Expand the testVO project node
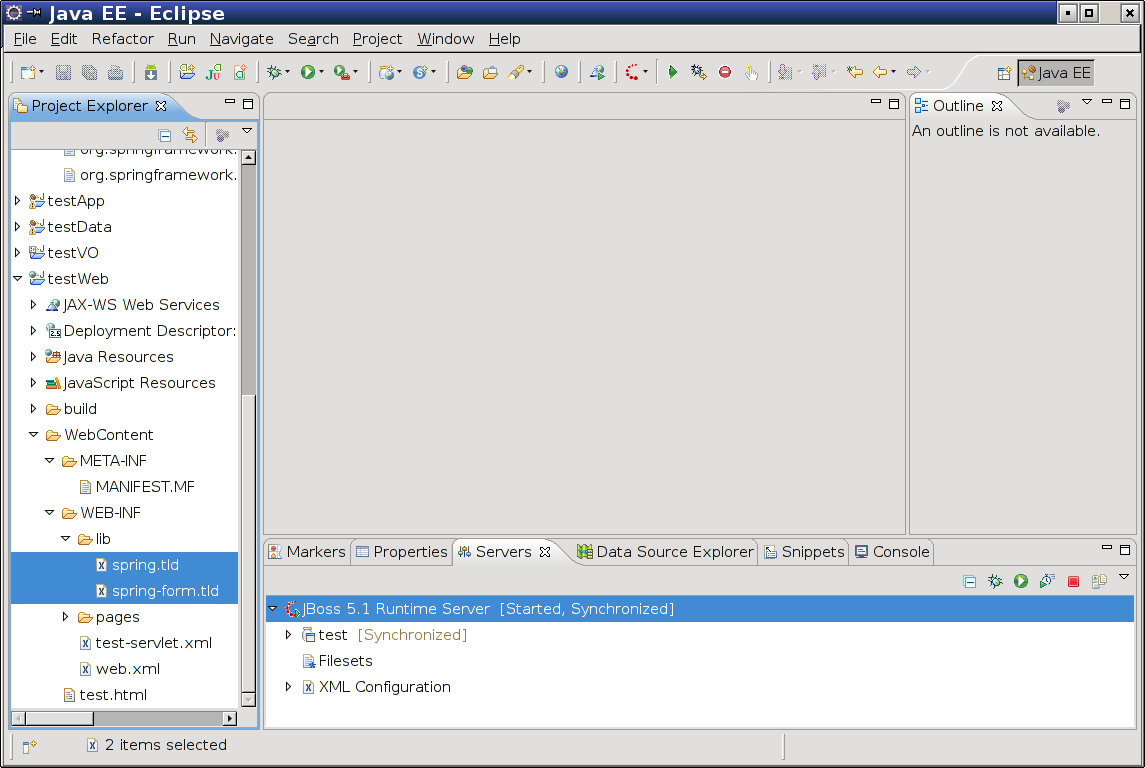 18,253
